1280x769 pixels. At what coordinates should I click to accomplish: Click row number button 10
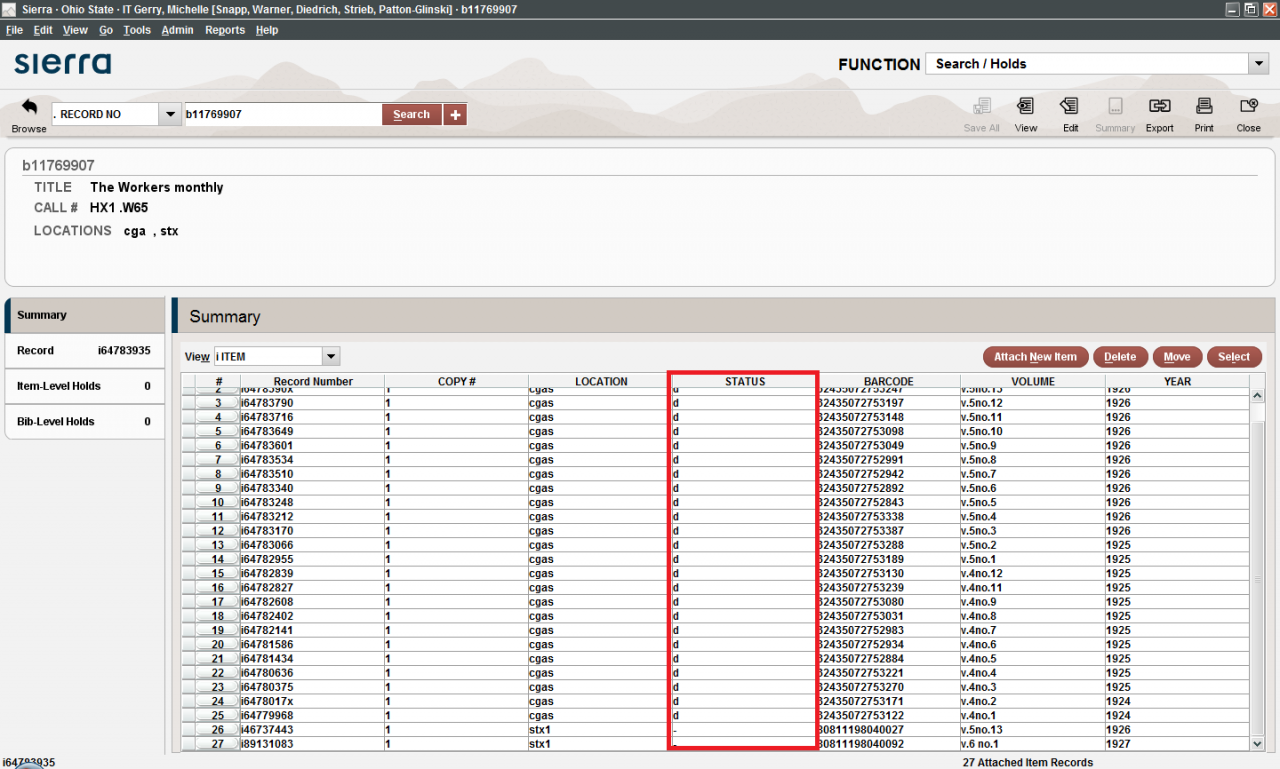coord(217,502)
